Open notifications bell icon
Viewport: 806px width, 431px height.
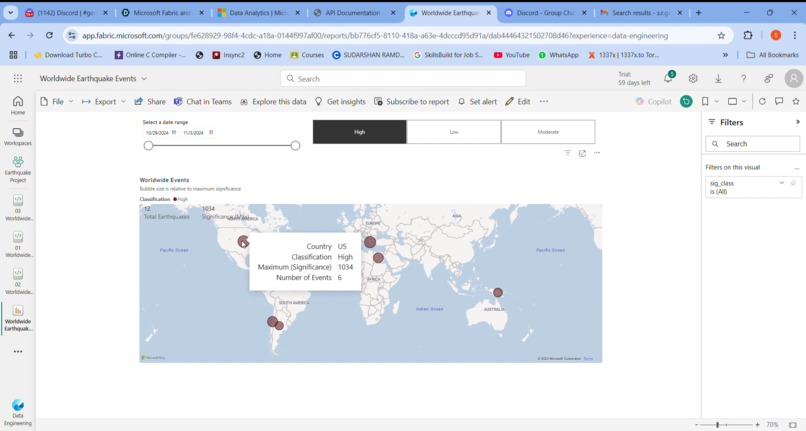click(x=668, y=78)
